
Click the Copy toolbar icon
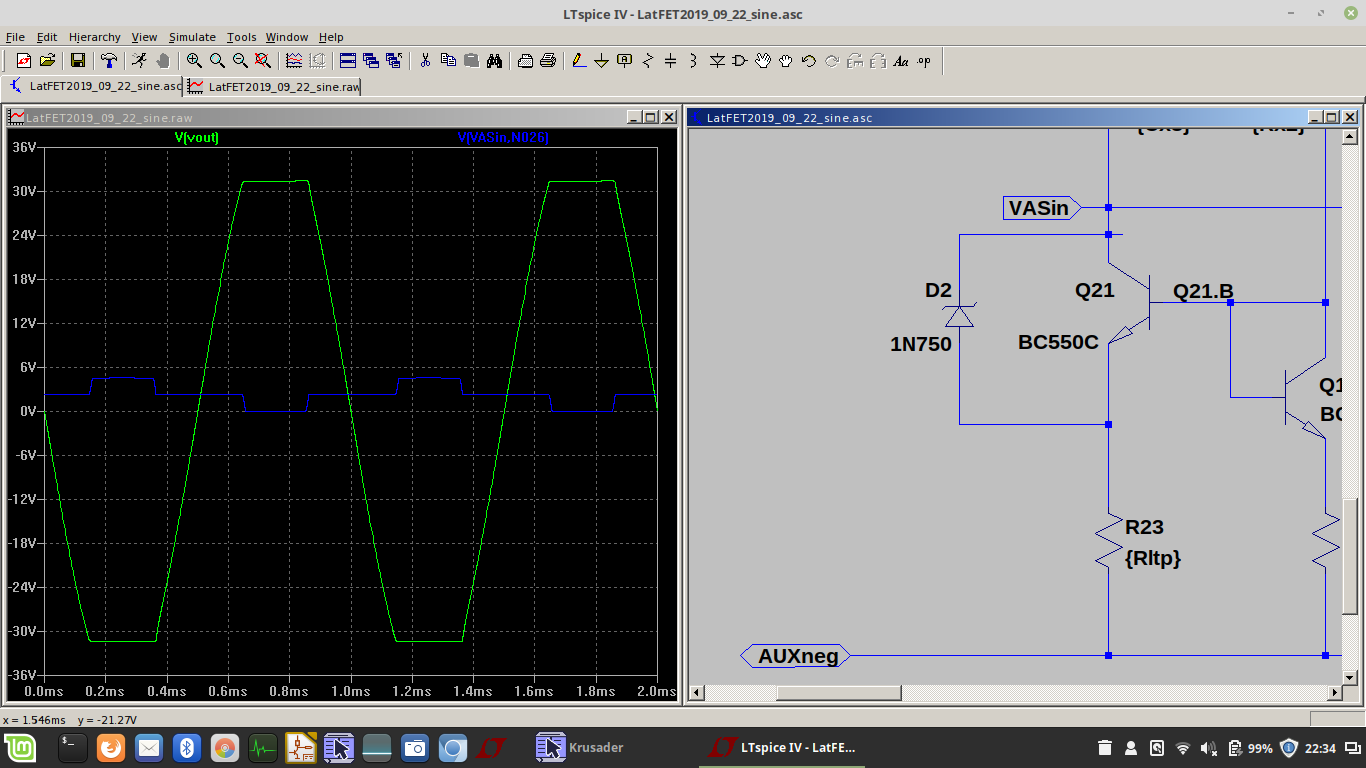448,61
